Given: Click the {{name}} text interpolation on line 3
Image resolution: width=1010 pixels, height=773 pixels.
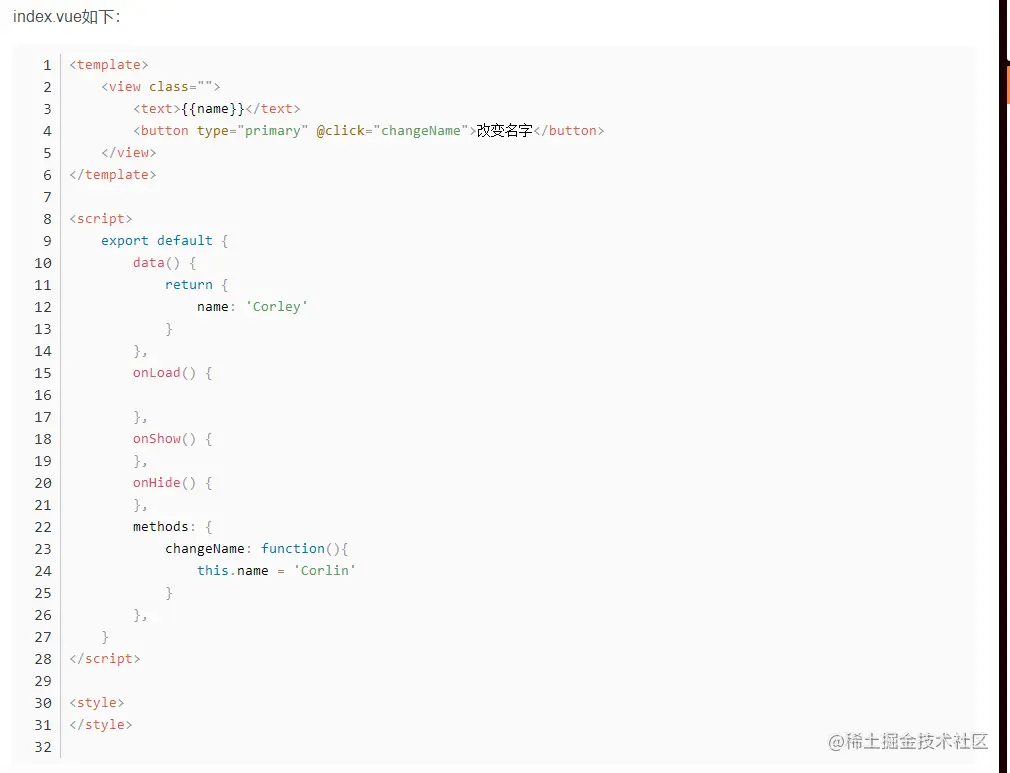Looking at the screenshot, I should pyautogui.click(x=213, y=109).
